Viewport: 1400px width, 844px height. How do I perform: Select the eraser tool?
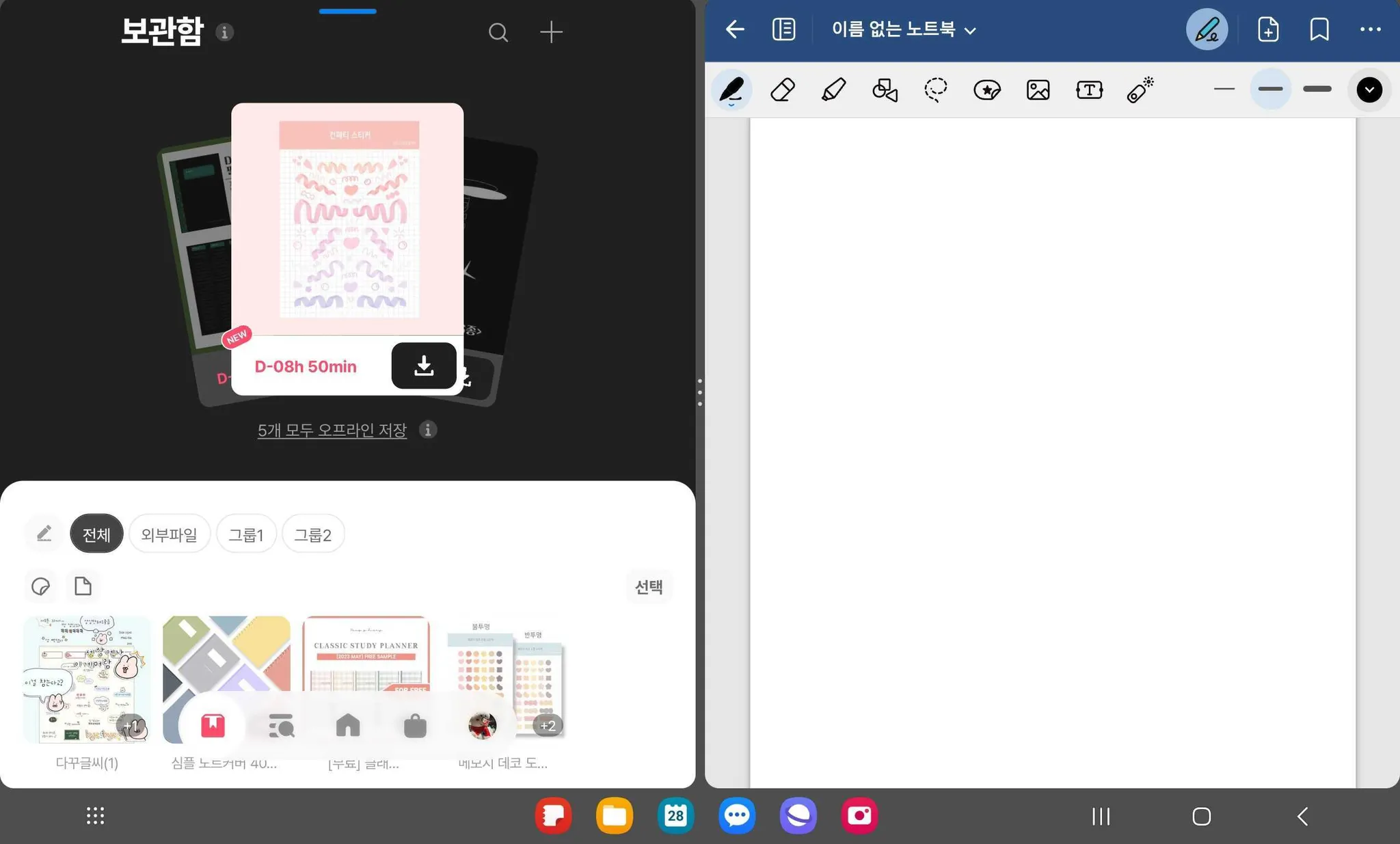coord(783,90)
